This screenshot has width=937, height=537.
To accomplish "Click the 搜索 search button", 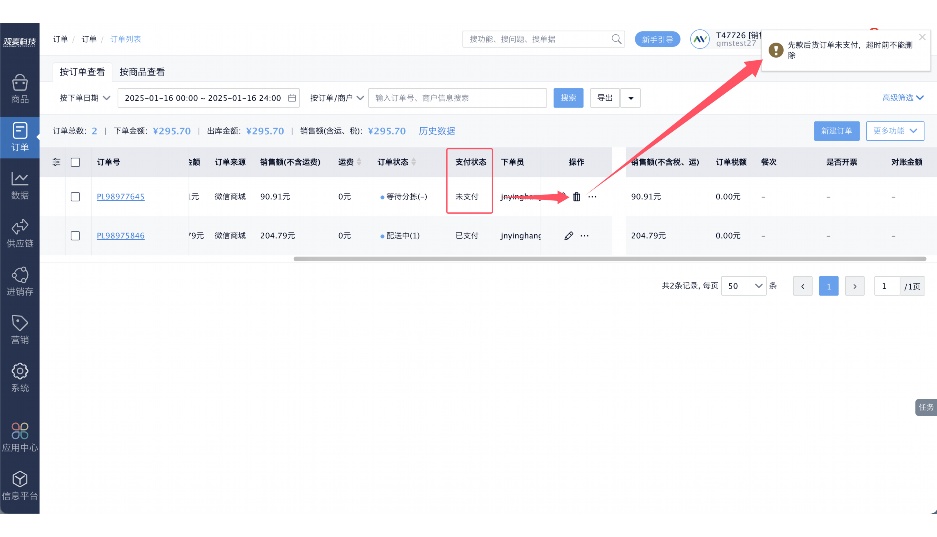I will 568,98.
